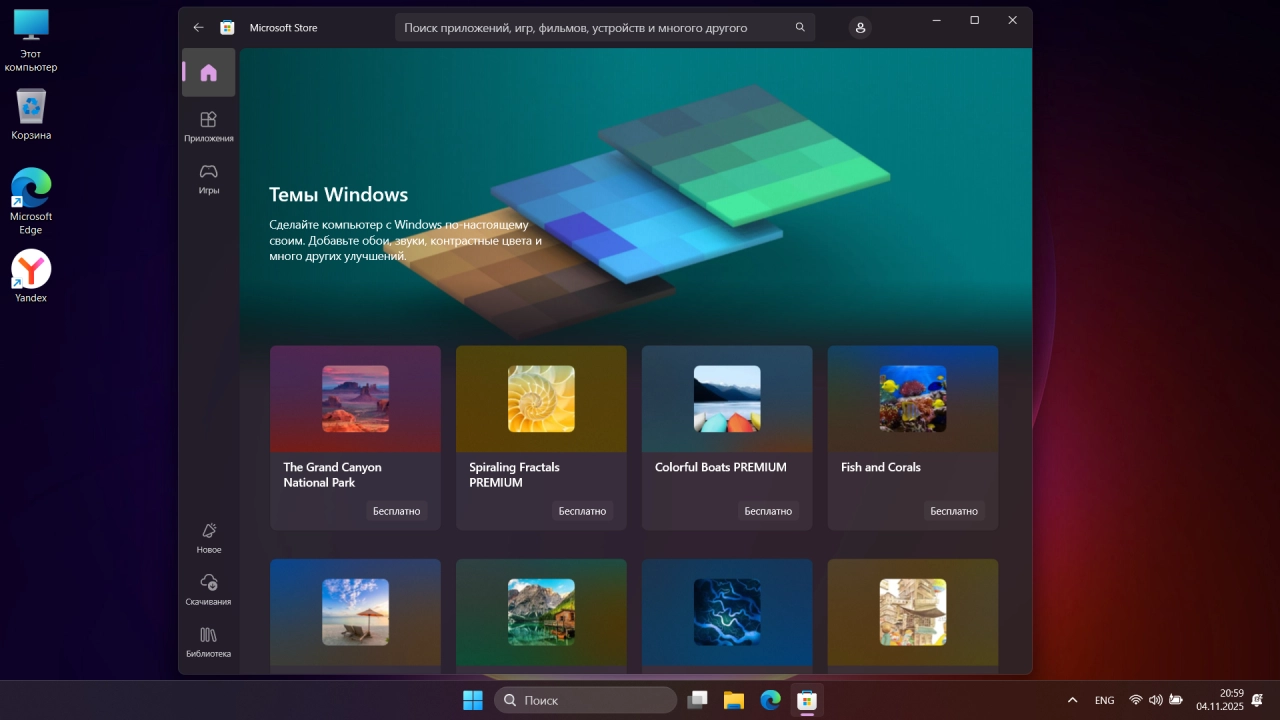
Task: Open Wi-Fi network tray icon
Action: [1136, 700]
